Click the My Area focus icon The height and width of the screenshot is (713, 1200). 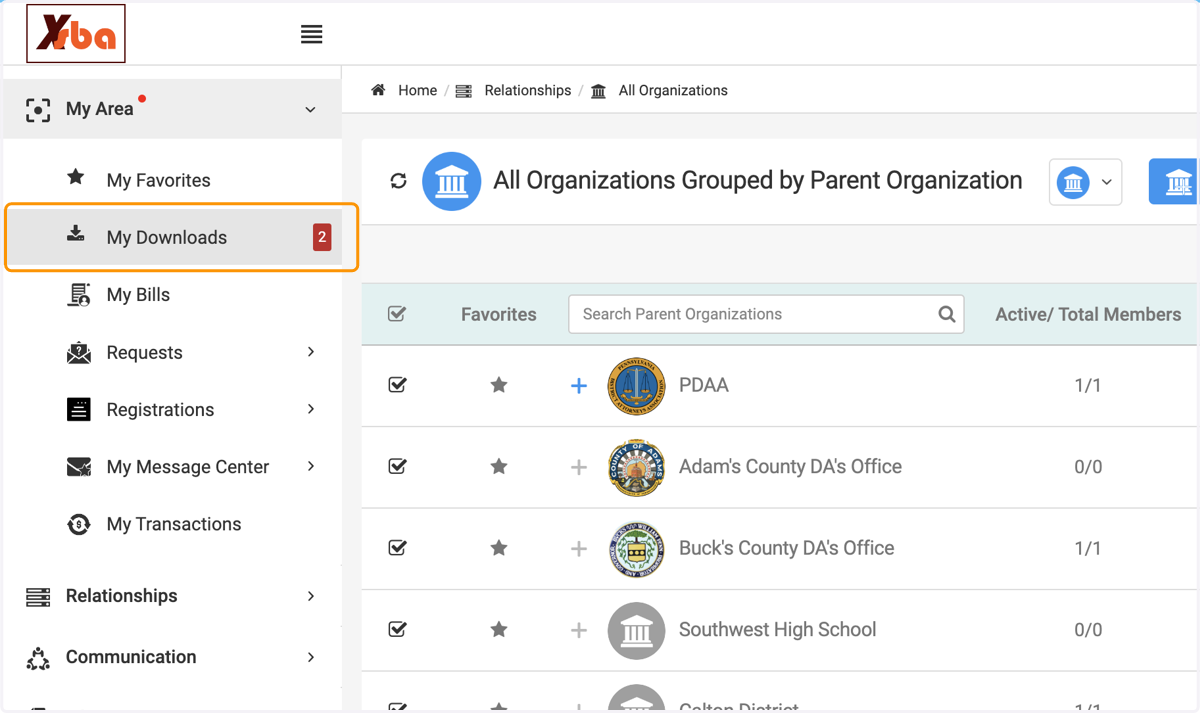(x=38, y=109)
